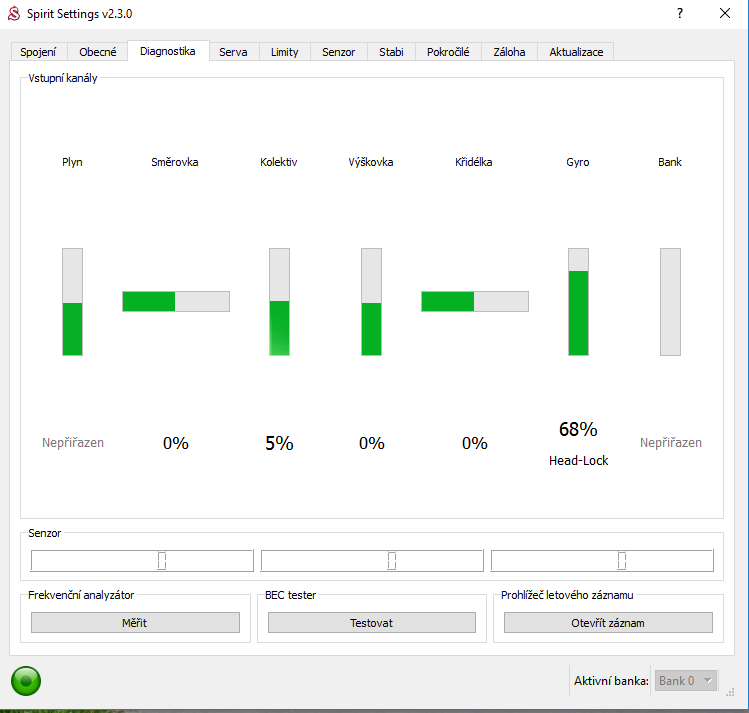Switch to the Stabi tab
The height and width of the screenshot is (713, 749).
click(391, 52)
